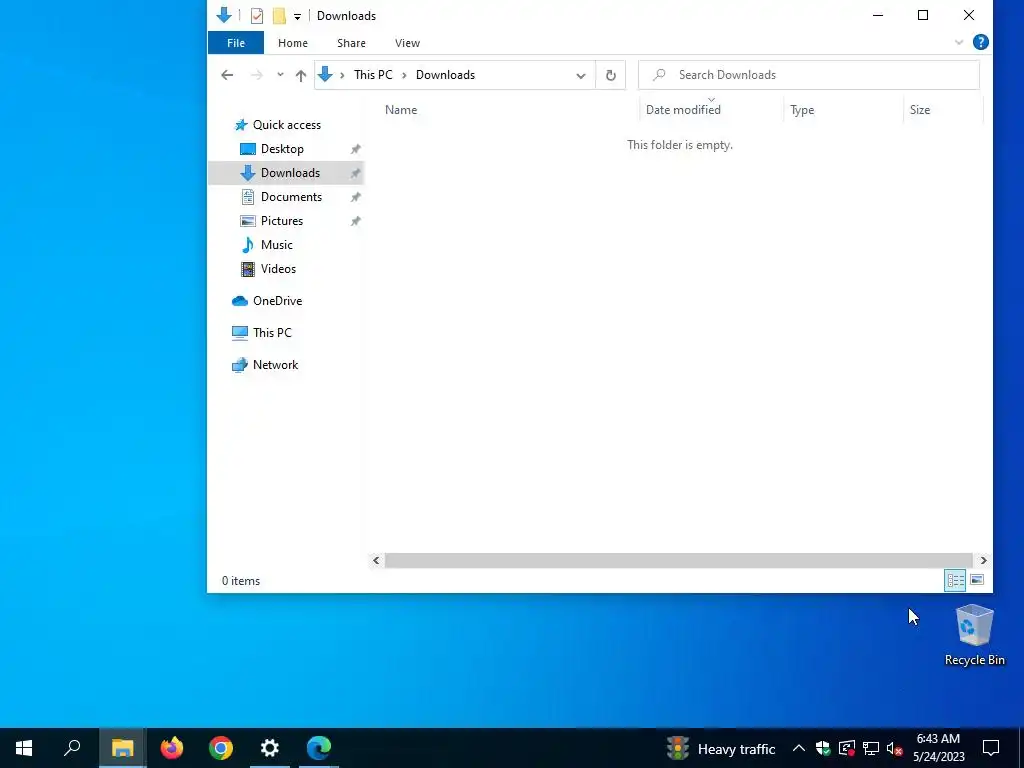Switch to the Share ribbon tab
Screen dimensions: 1024x768
coord(351,43)
